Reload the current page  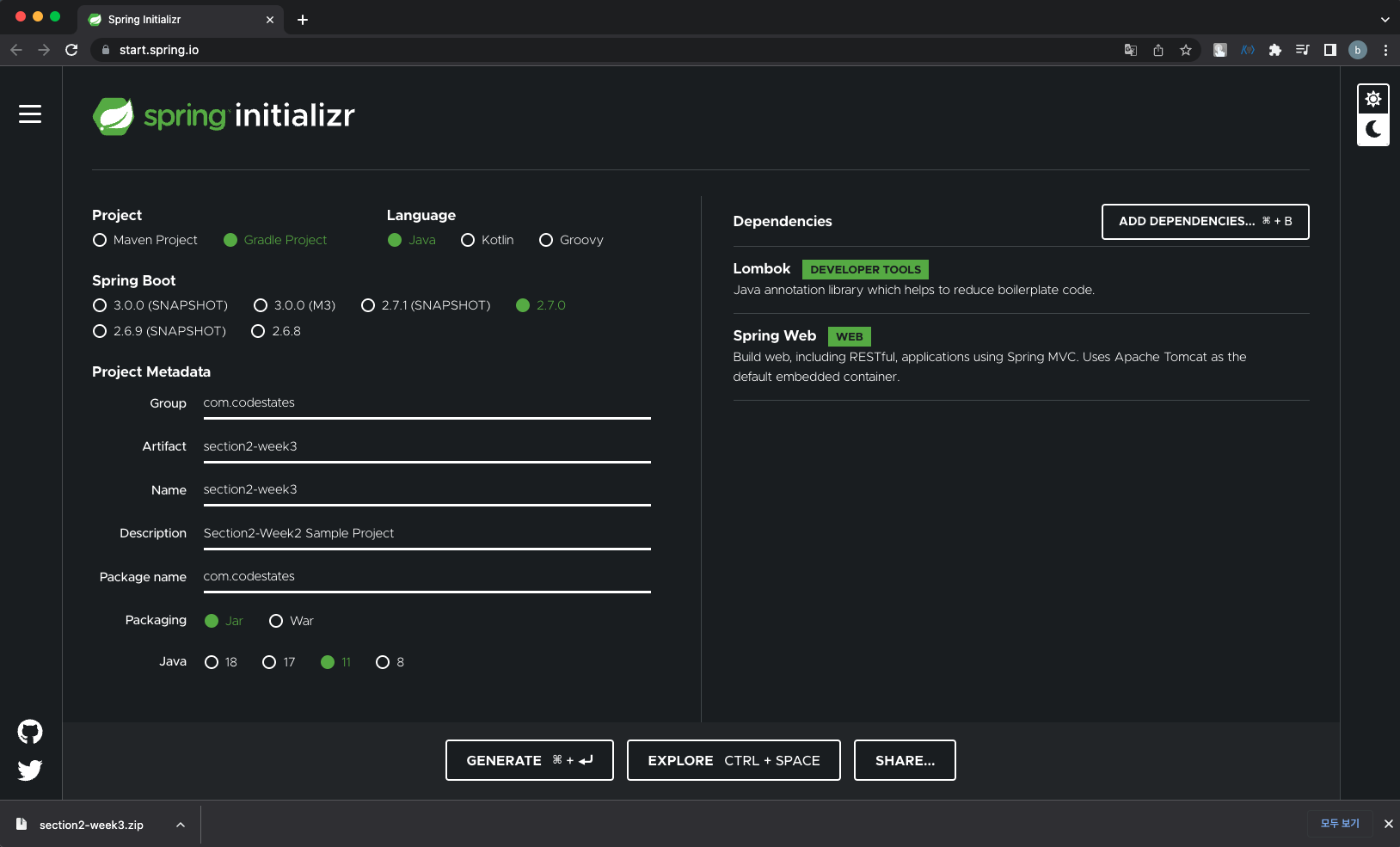71,50
